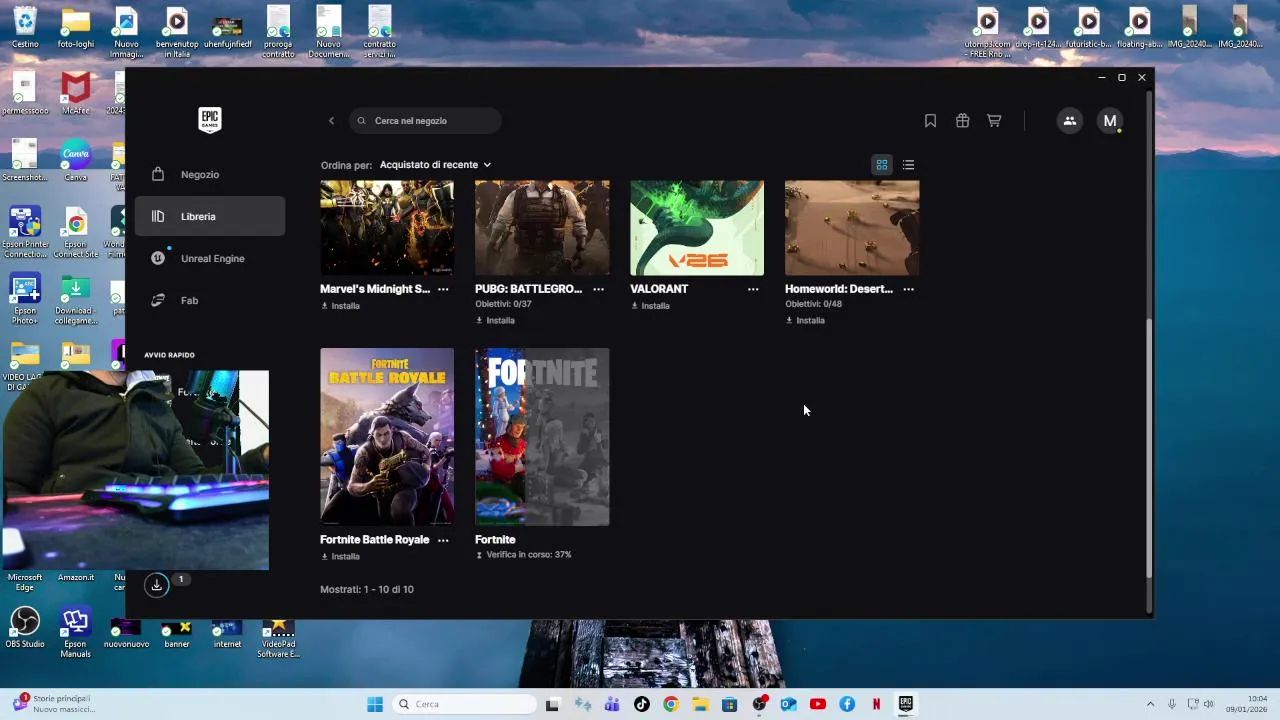Click the Fortnite title text

coord(495,540)
